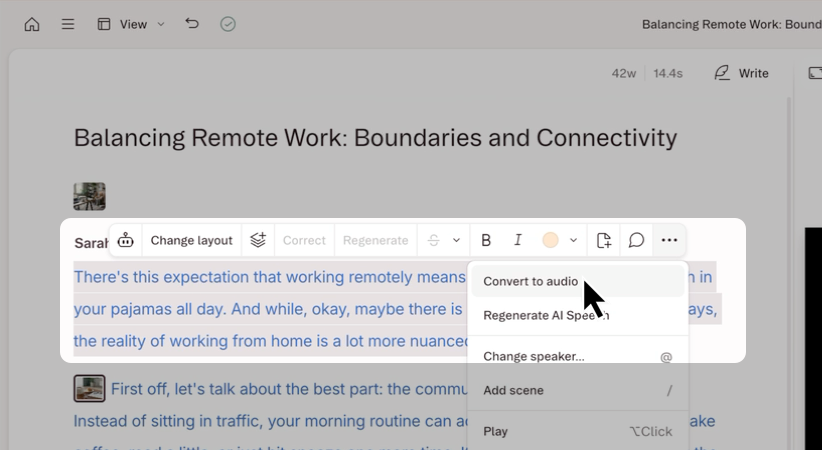This screenshot has width=822, height=450.
Task: Click the line 'the reality of working from home'
Action: [271, 341]
